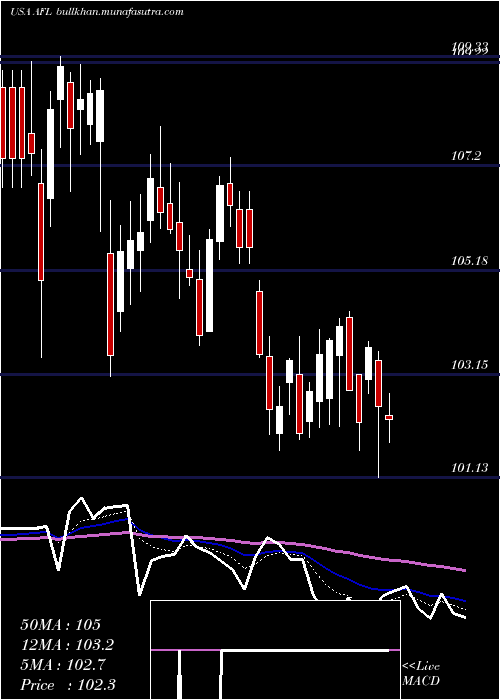Click the '50MA : 105' reading
This screenshot has height=700, width=500.
(61, 625)
